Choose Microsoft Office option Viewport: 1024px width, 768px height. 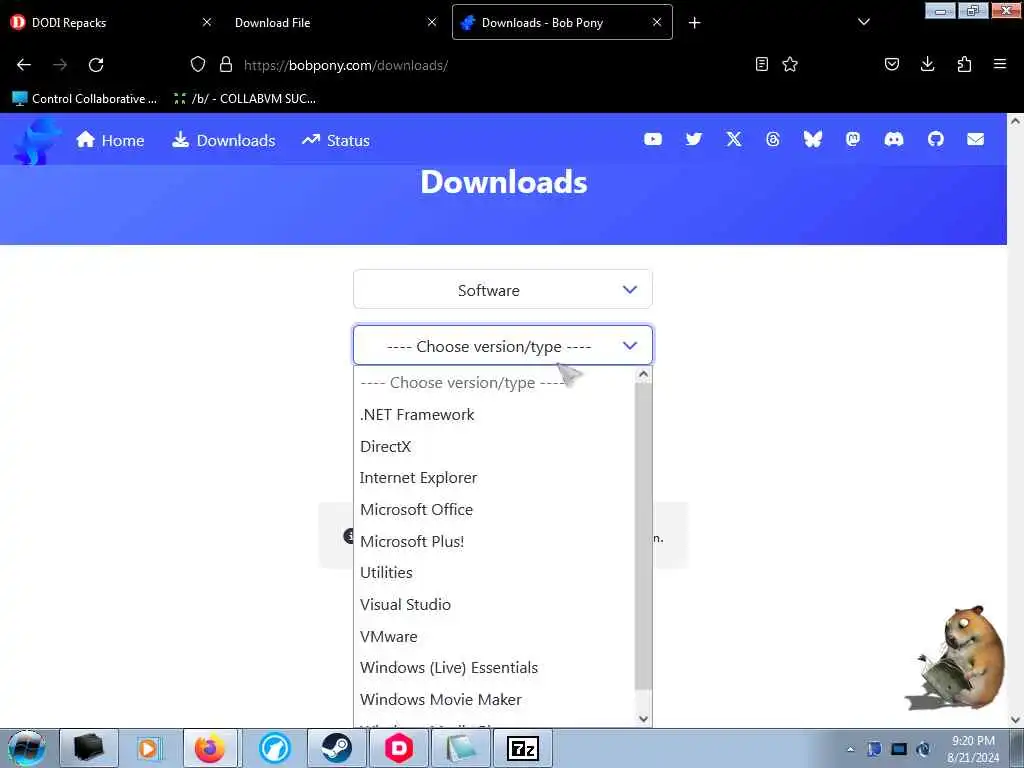click(x=494, y=509)
